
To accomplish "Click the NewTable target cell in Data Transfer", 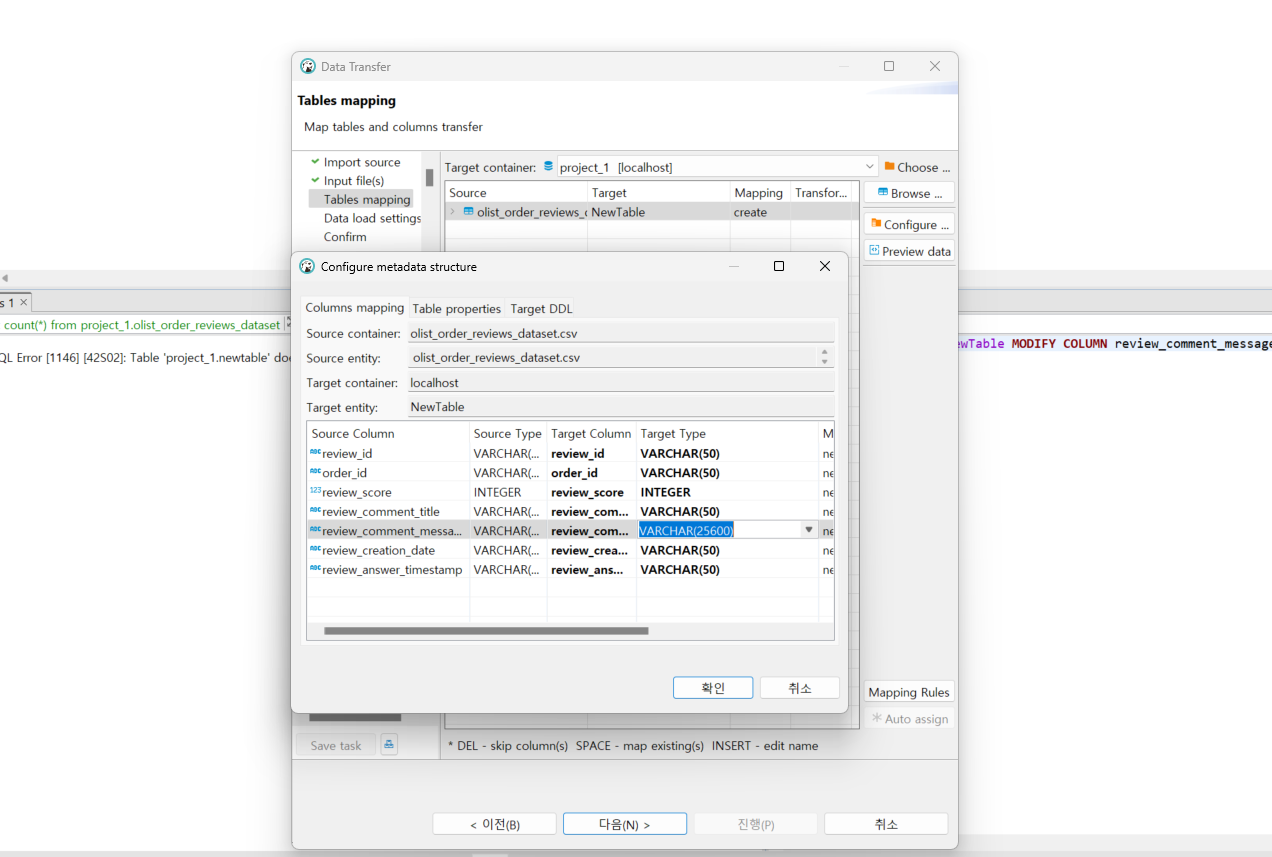I will (x=658, y=212).
